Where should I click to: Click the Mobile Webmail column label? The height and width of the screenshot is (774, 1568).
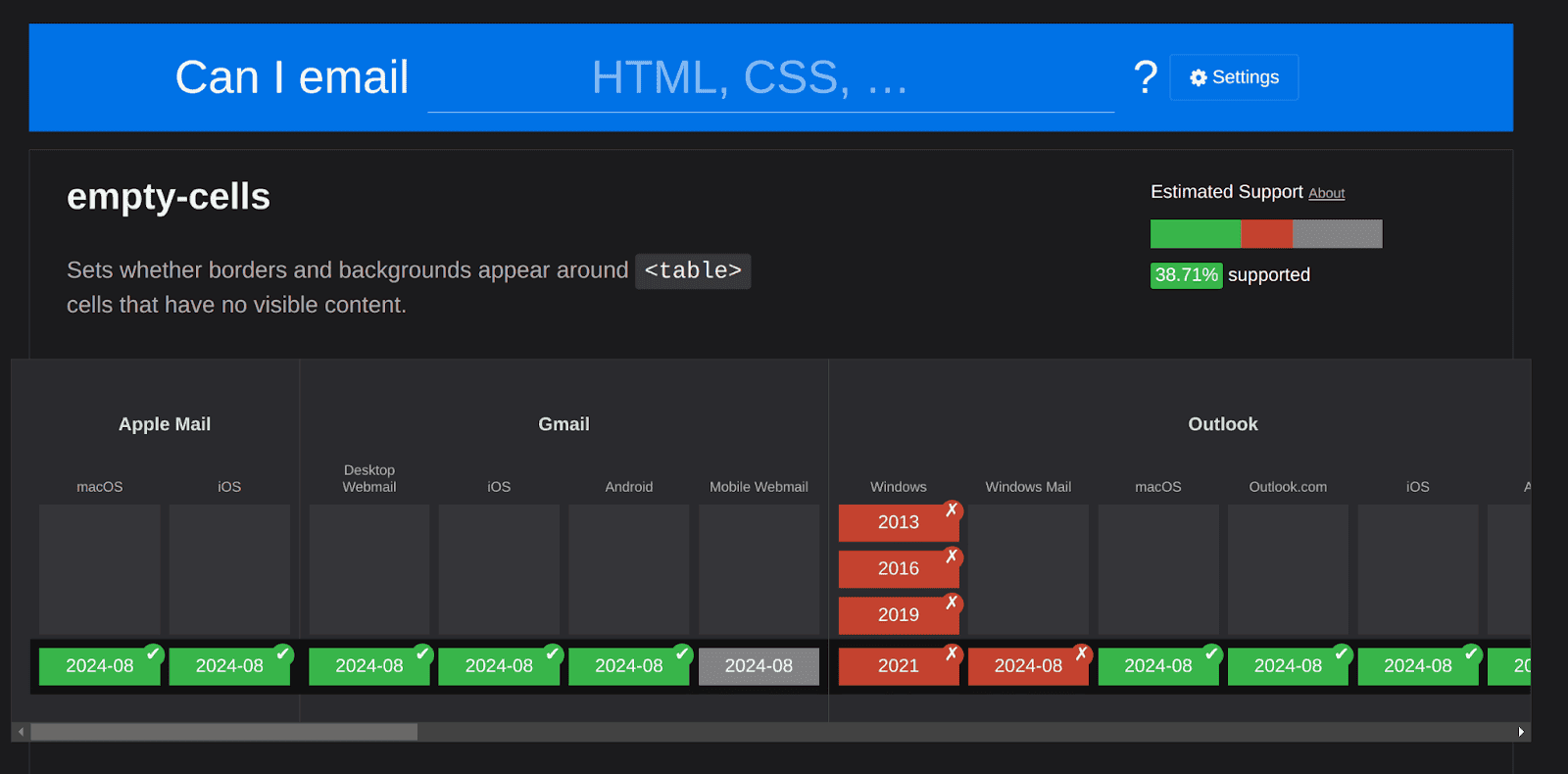pos(759,487)
